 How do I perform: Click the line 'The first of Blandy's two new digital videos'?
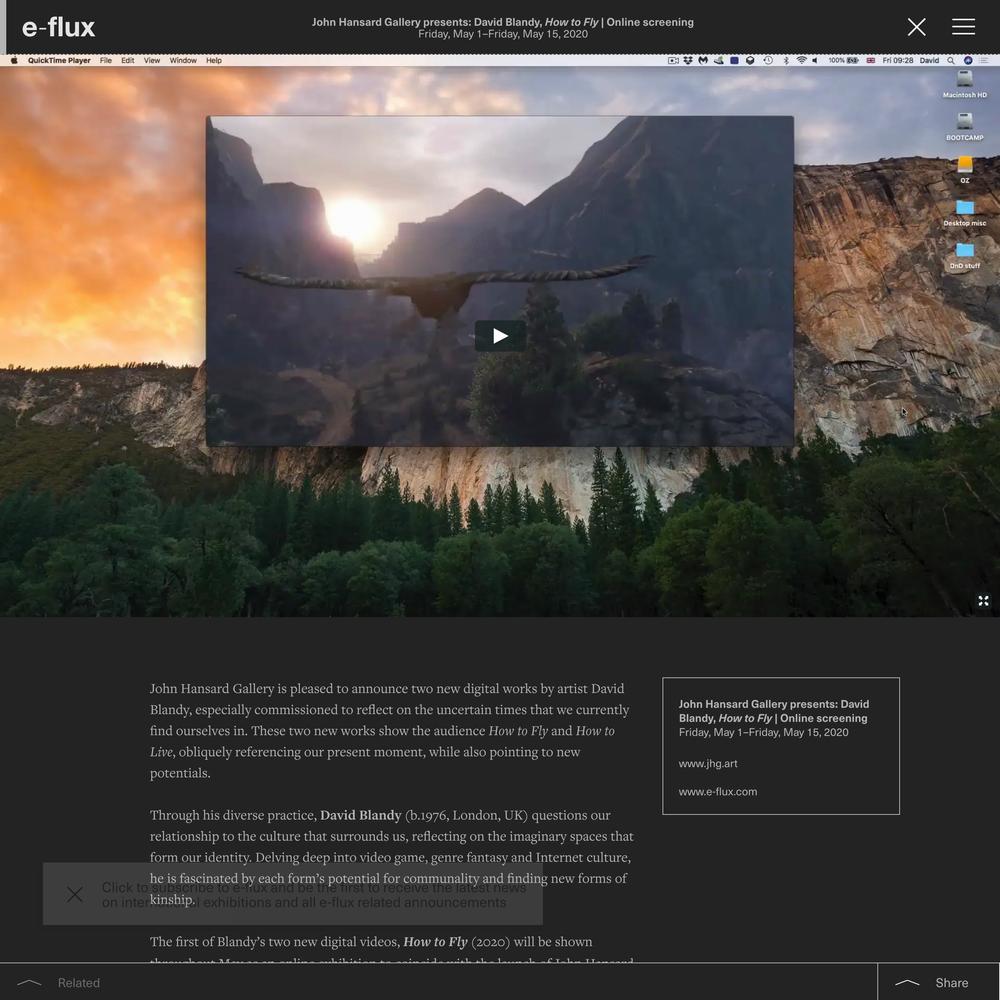click(371, 941)
